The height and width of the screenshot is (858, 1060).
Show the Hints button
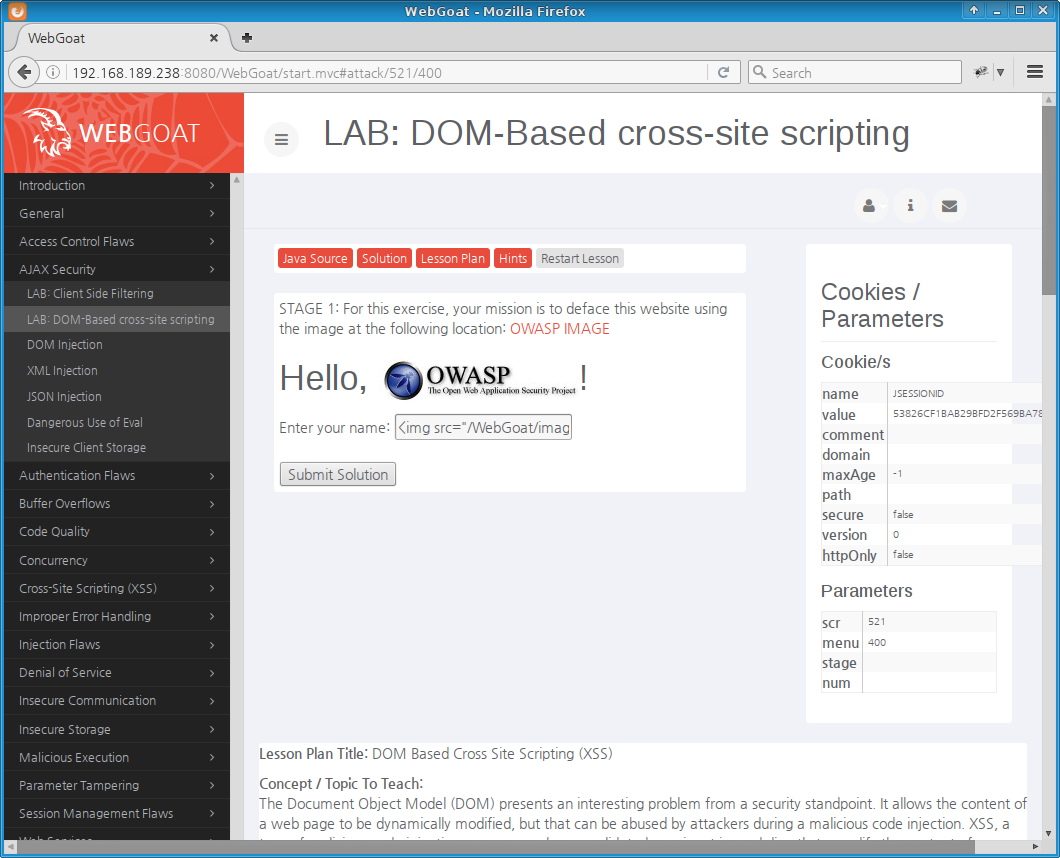(512, 258)
